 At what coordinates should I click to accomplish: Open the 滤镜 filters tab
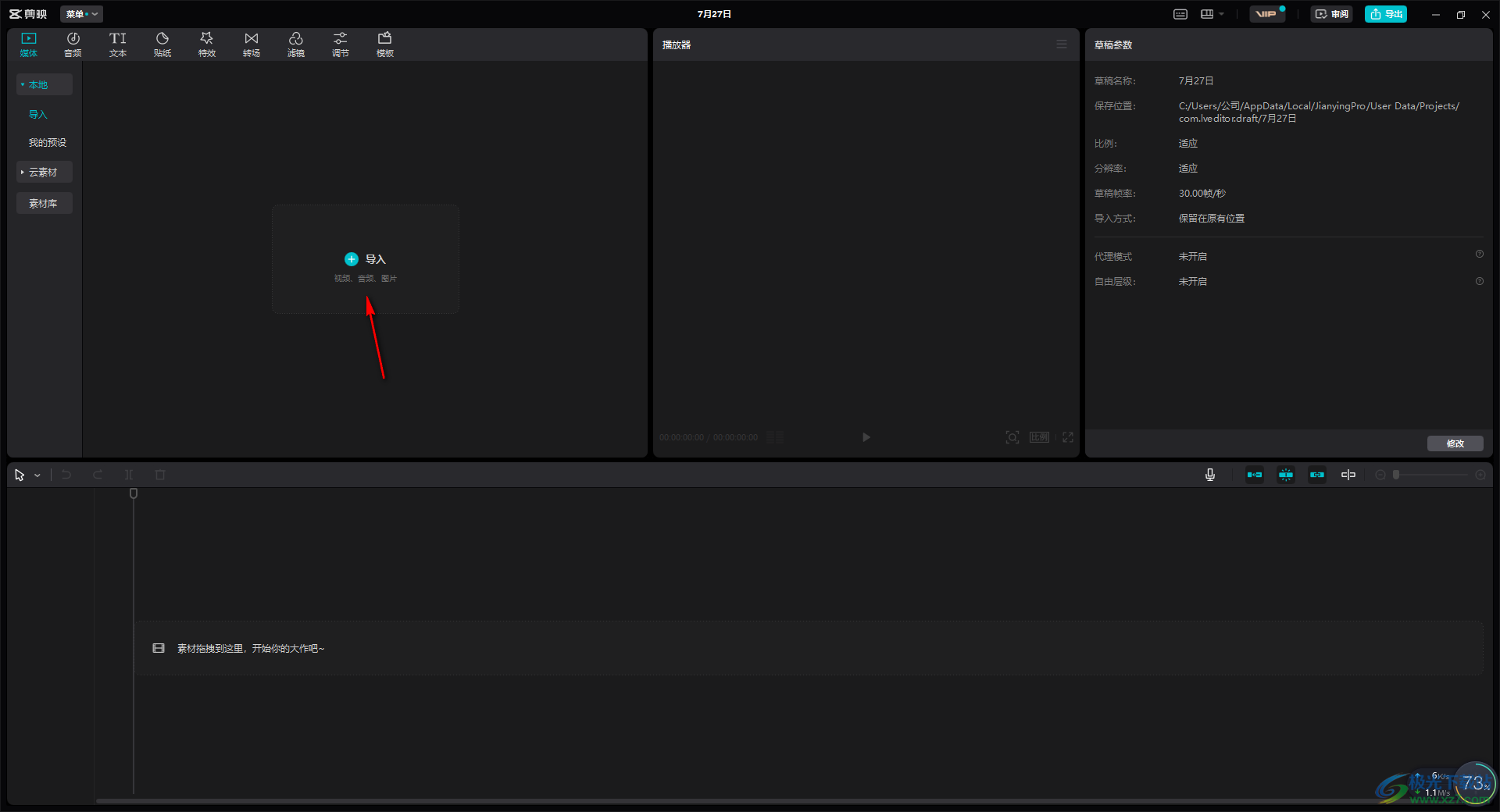[x=296, y=45]
